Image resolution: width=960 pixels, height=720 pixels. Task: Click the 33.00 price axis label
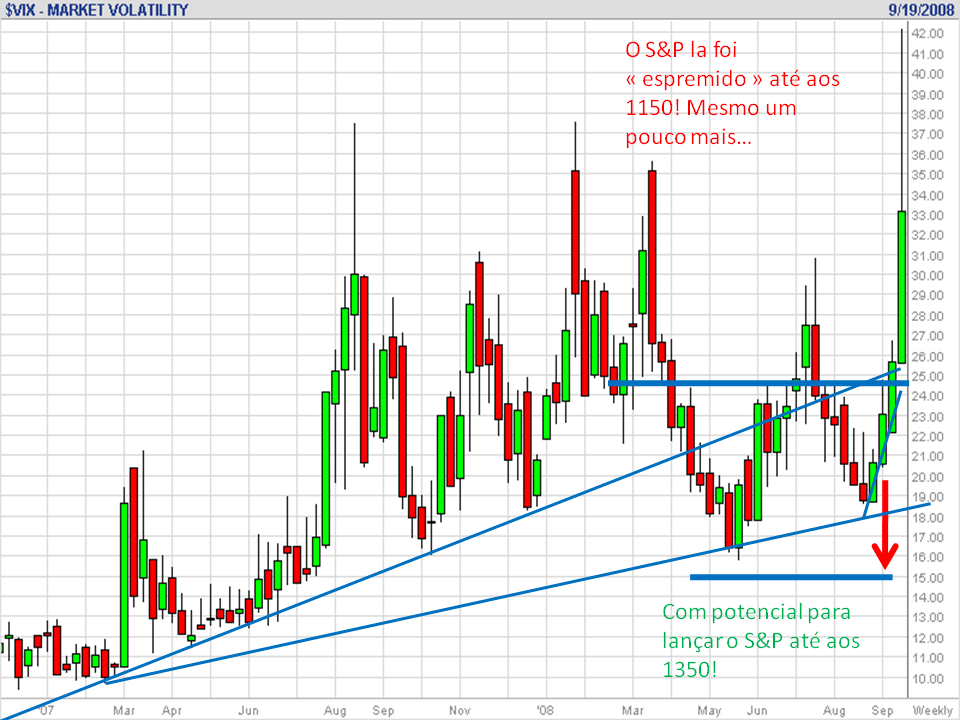pyautogui.click(x=928, y=216)
